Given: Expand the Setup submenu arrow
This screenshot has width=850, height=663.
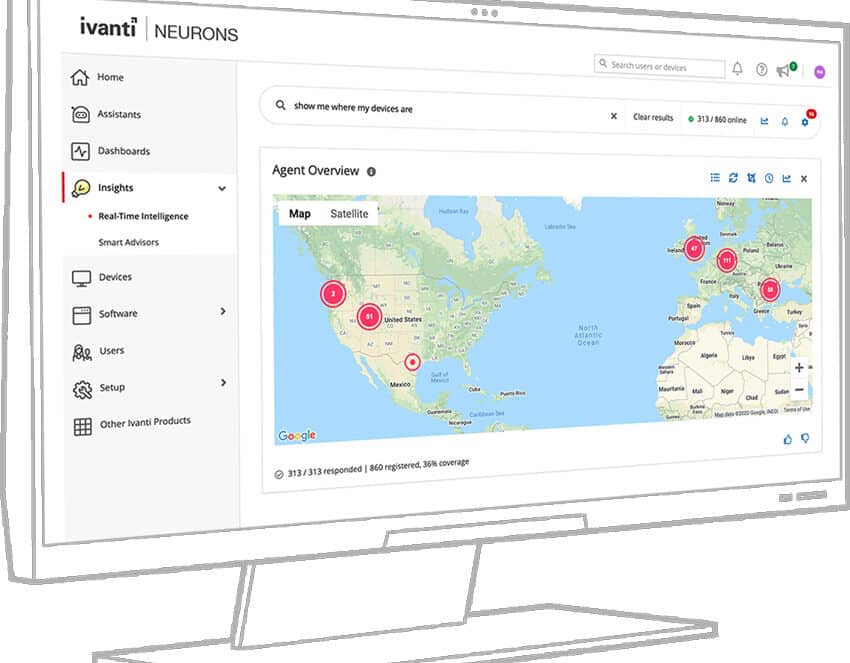Looking at the screenshot, I should tap(223, 383).
